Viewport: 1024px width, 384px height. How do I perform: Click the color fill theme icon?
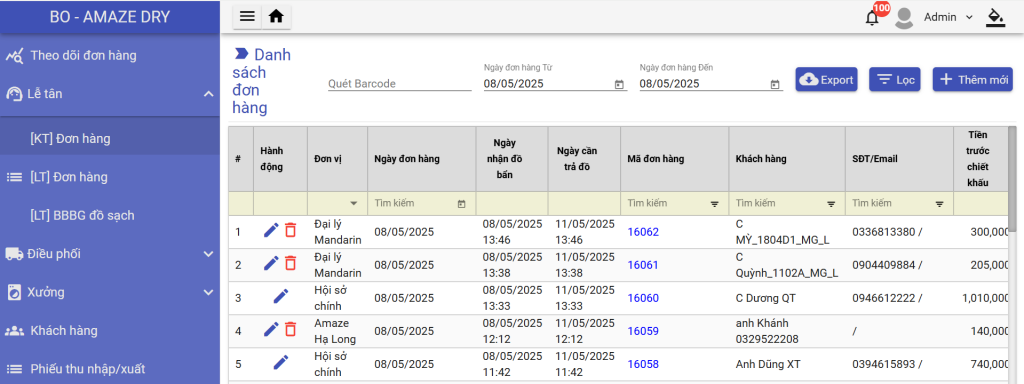[x=995, y=17]
